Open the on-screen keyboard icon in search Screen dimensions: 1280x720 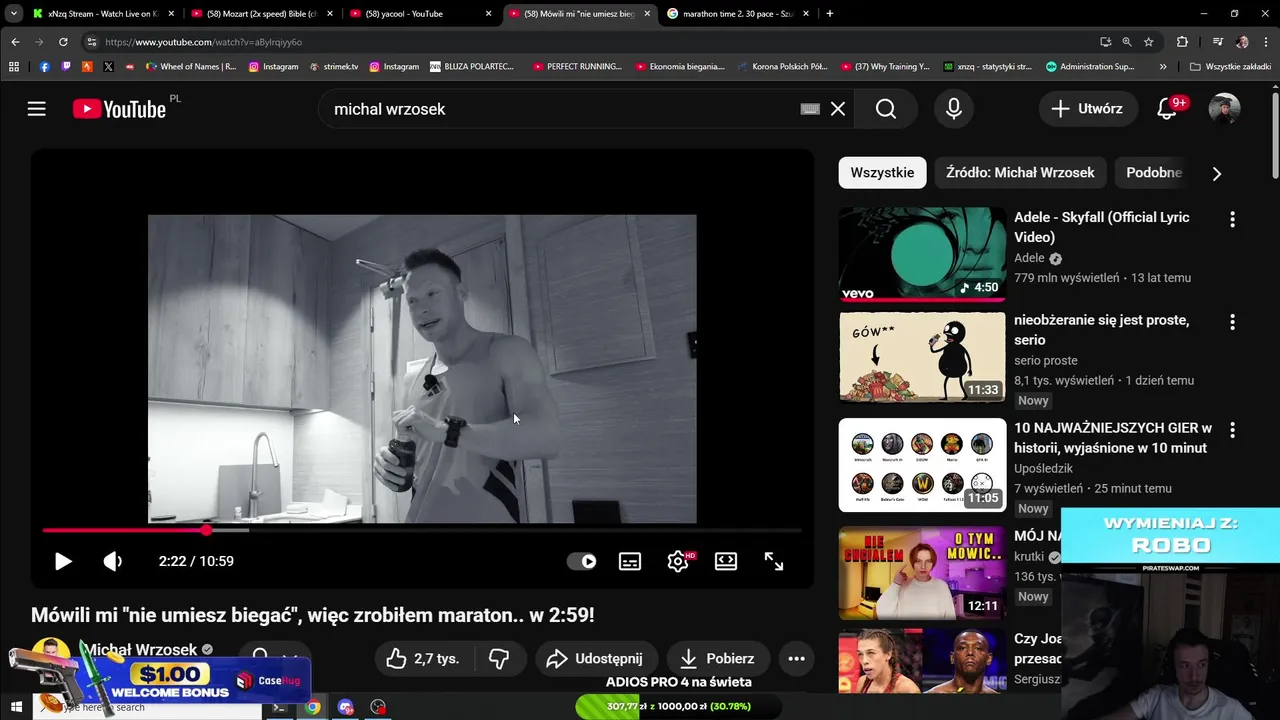(x=810, y=109)
